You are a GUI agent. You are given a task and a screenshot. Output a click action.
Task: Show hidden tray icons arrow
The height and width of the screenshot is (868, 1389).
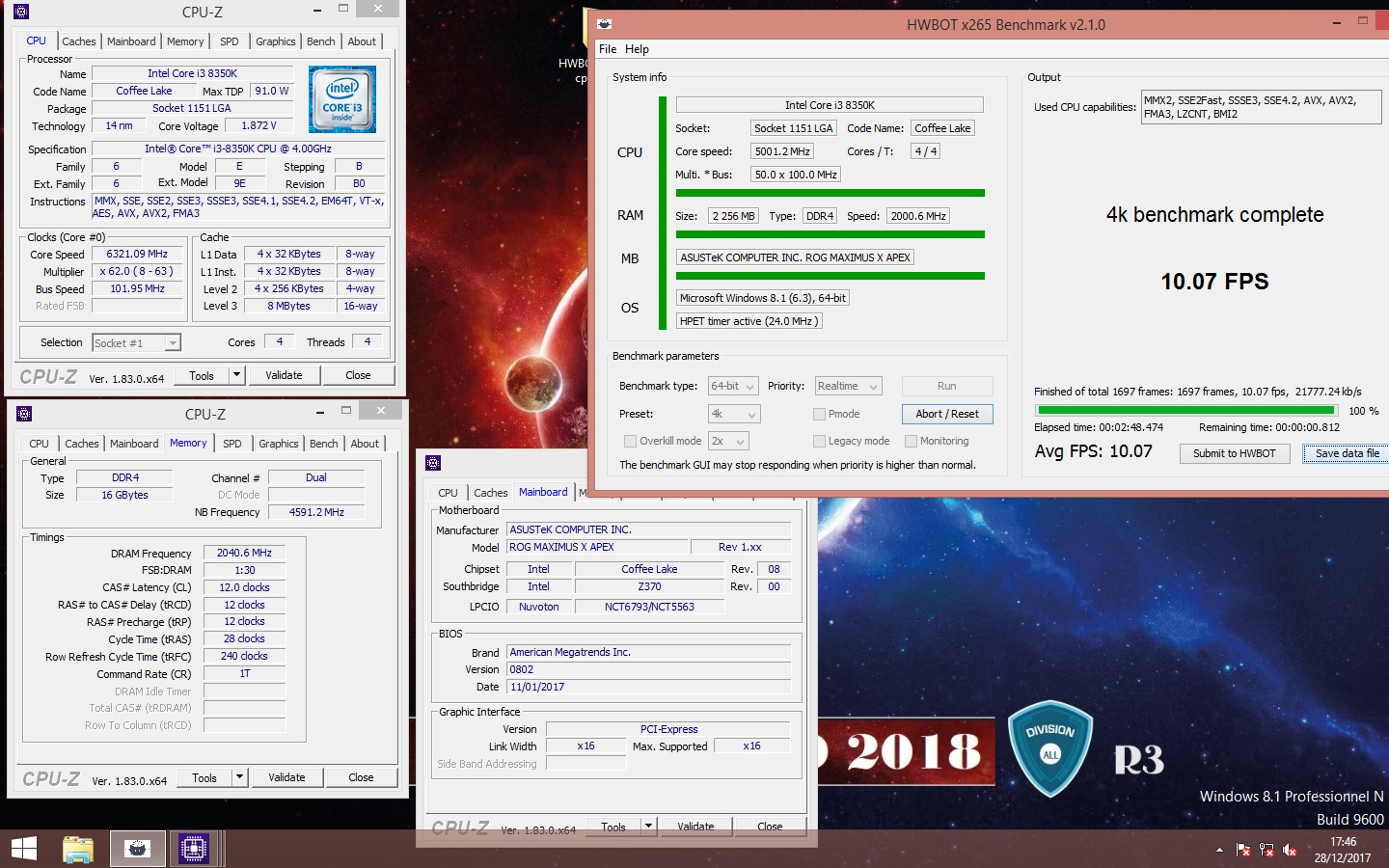point(1219,850)
